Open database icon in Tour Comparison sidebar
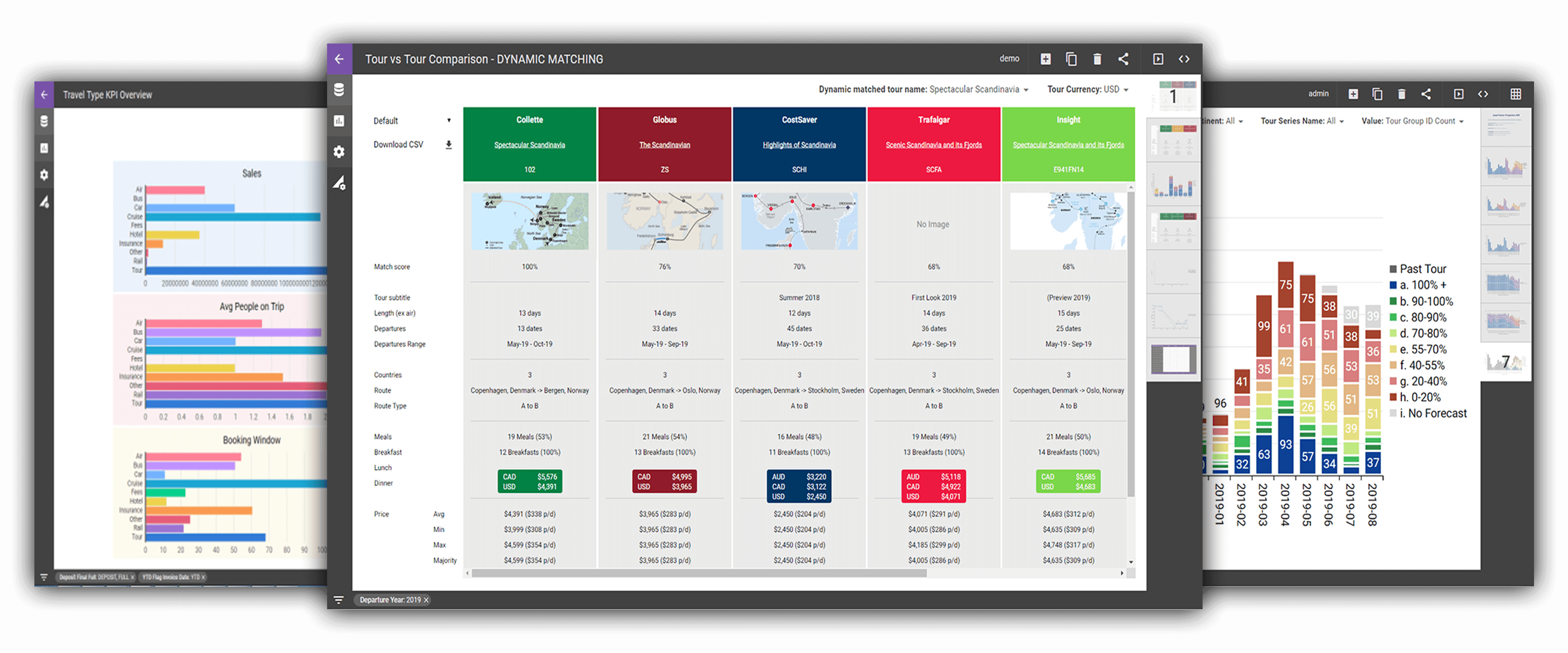This screenshot has height=653, width=1568. (x=339, y=90)
